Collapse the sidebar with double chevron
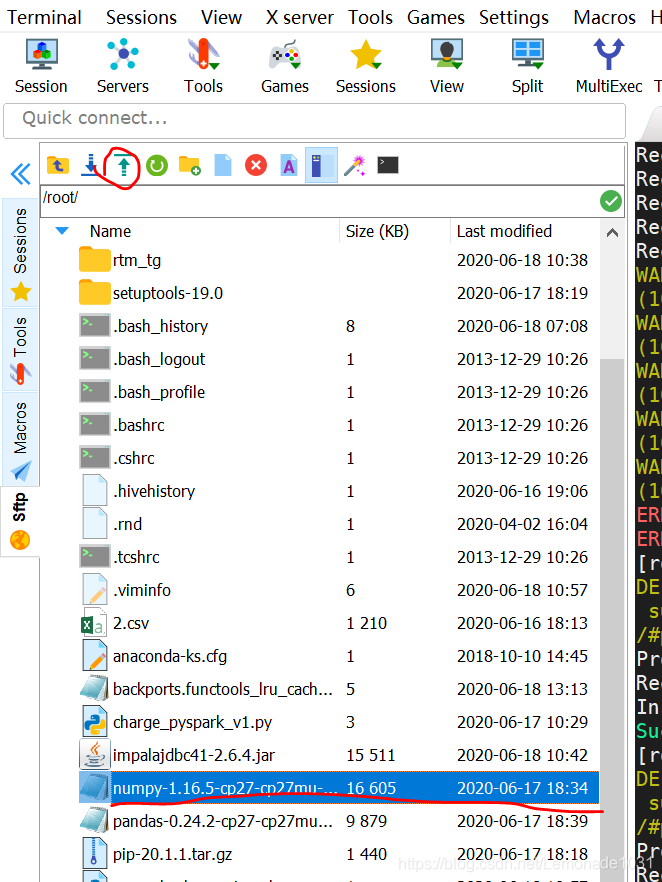662x882 pixels. (21, 174)
